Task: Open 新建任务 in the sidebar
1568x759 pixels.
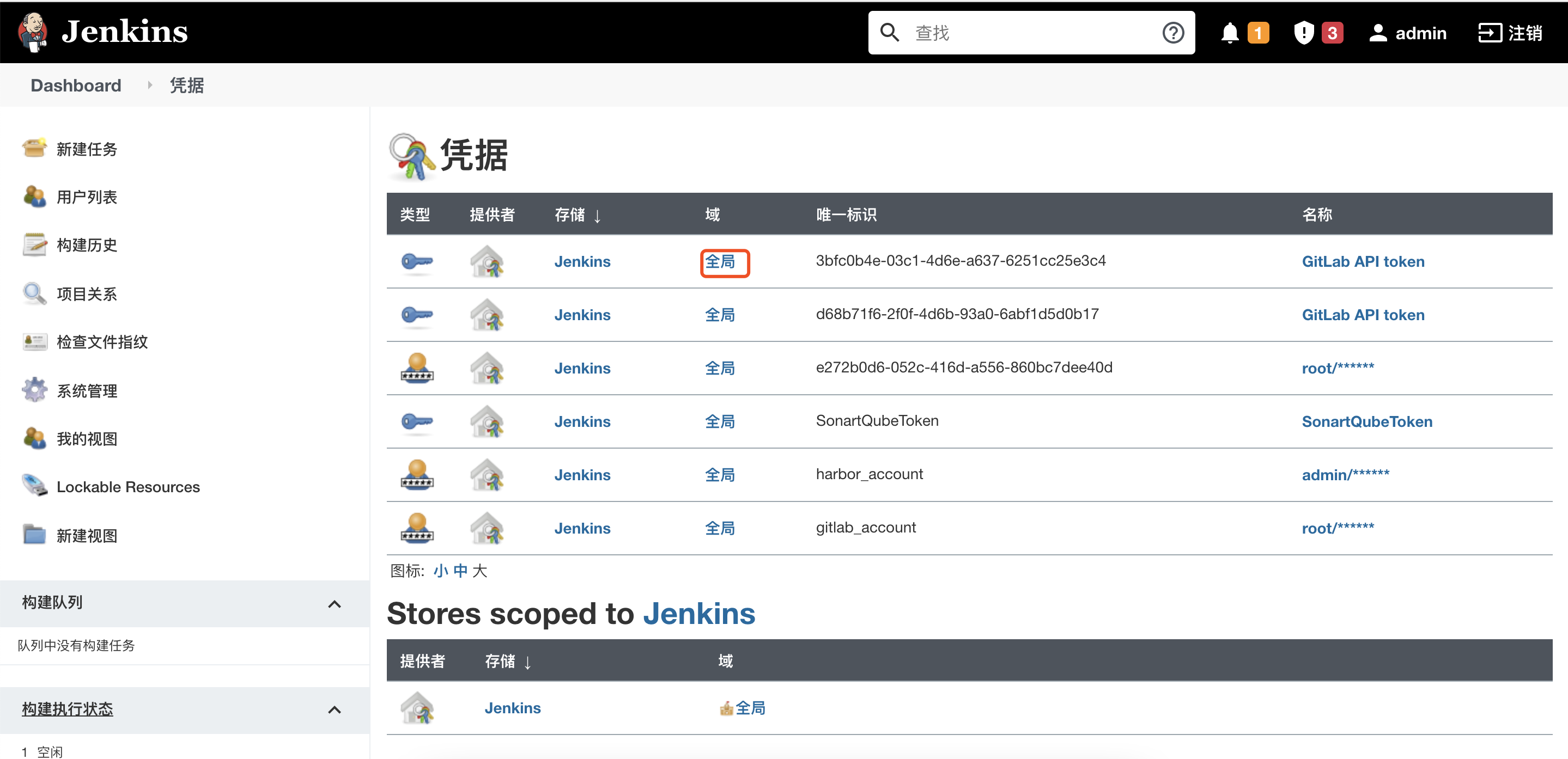Action: [87, 149]
